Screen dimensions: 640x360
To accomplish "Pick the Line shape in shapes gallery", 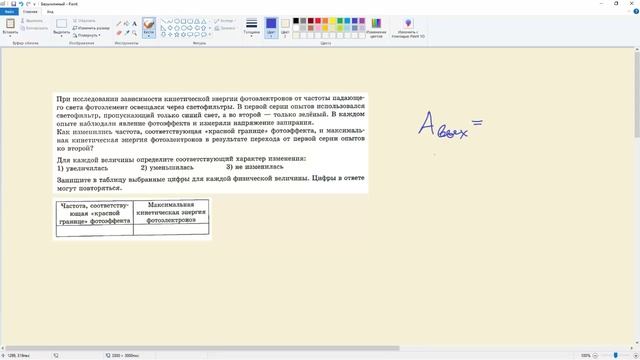I will (163, 21).
